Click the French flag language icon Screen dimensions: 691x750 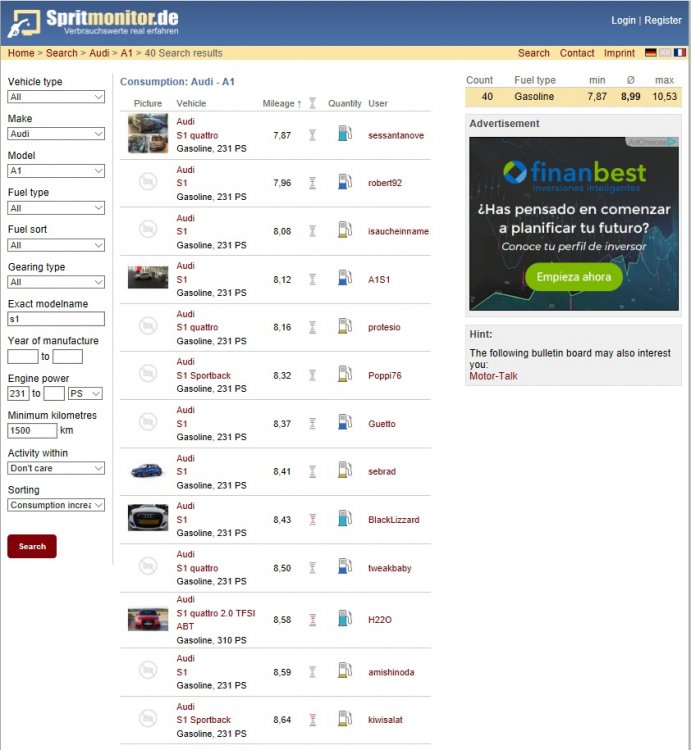[x=680, y=53]
